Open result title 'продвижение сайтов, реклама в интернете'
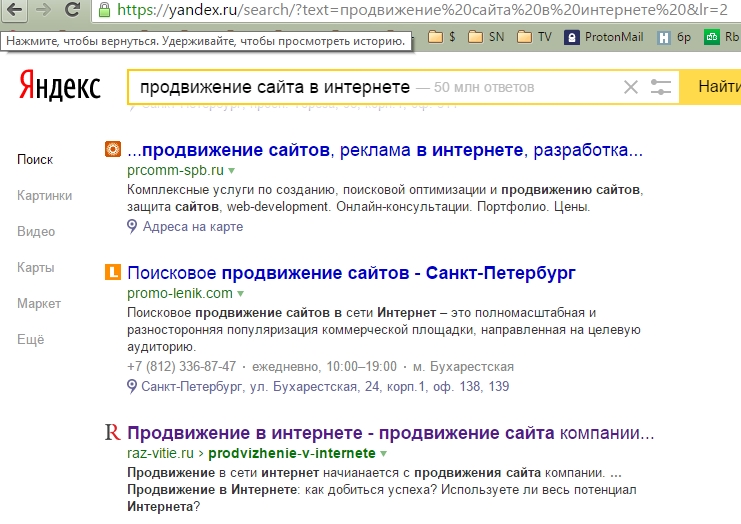This screenshot has height=524, width=741. click(x=385, y=150)
